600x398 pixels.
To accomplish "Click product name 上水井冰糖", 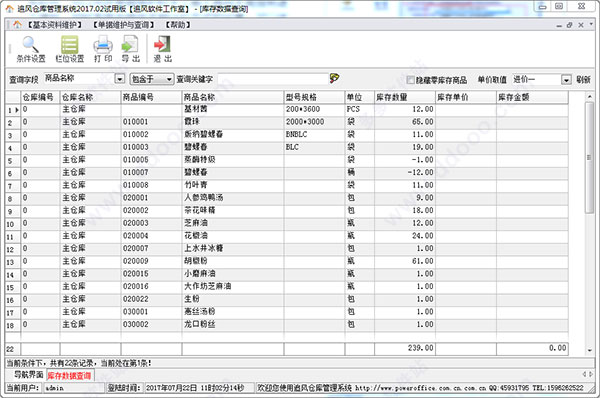I will click(204, 248).
